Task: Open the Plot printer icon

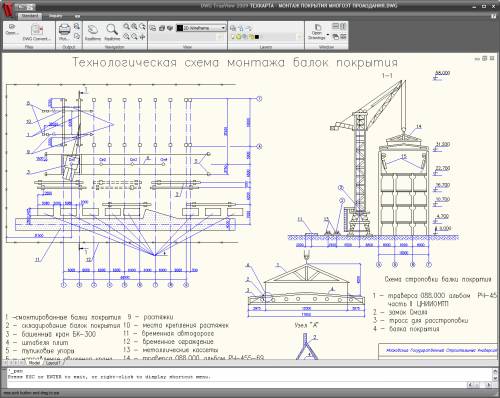Action: pos(64,29)
